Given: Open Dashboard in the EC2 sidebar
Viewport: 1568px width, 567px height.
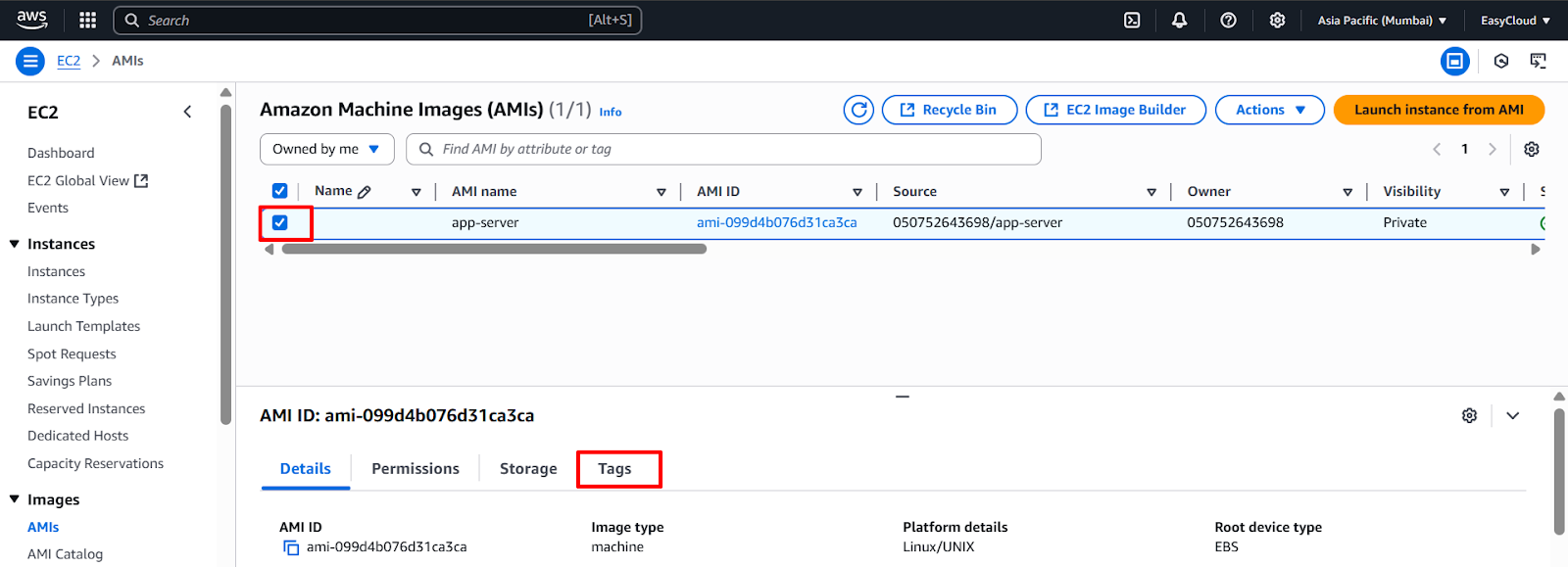Looking at the screenshot, I should [61, 153].
